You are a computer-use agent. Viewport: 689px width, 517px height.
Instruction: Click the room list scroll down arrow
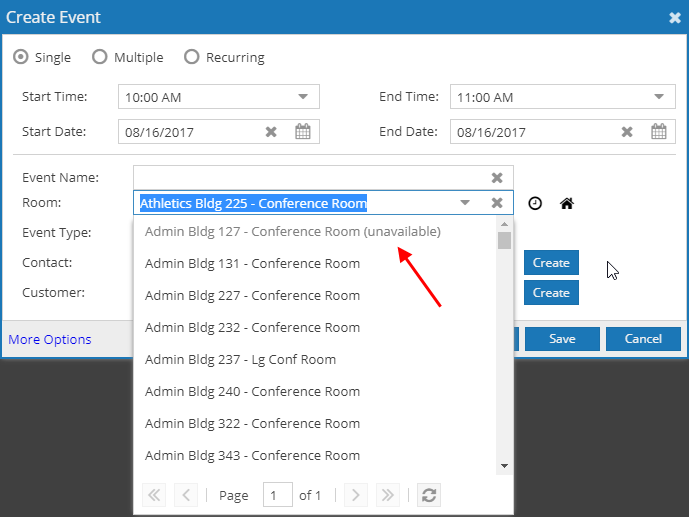pyautogui.click(x=504, y=466)
